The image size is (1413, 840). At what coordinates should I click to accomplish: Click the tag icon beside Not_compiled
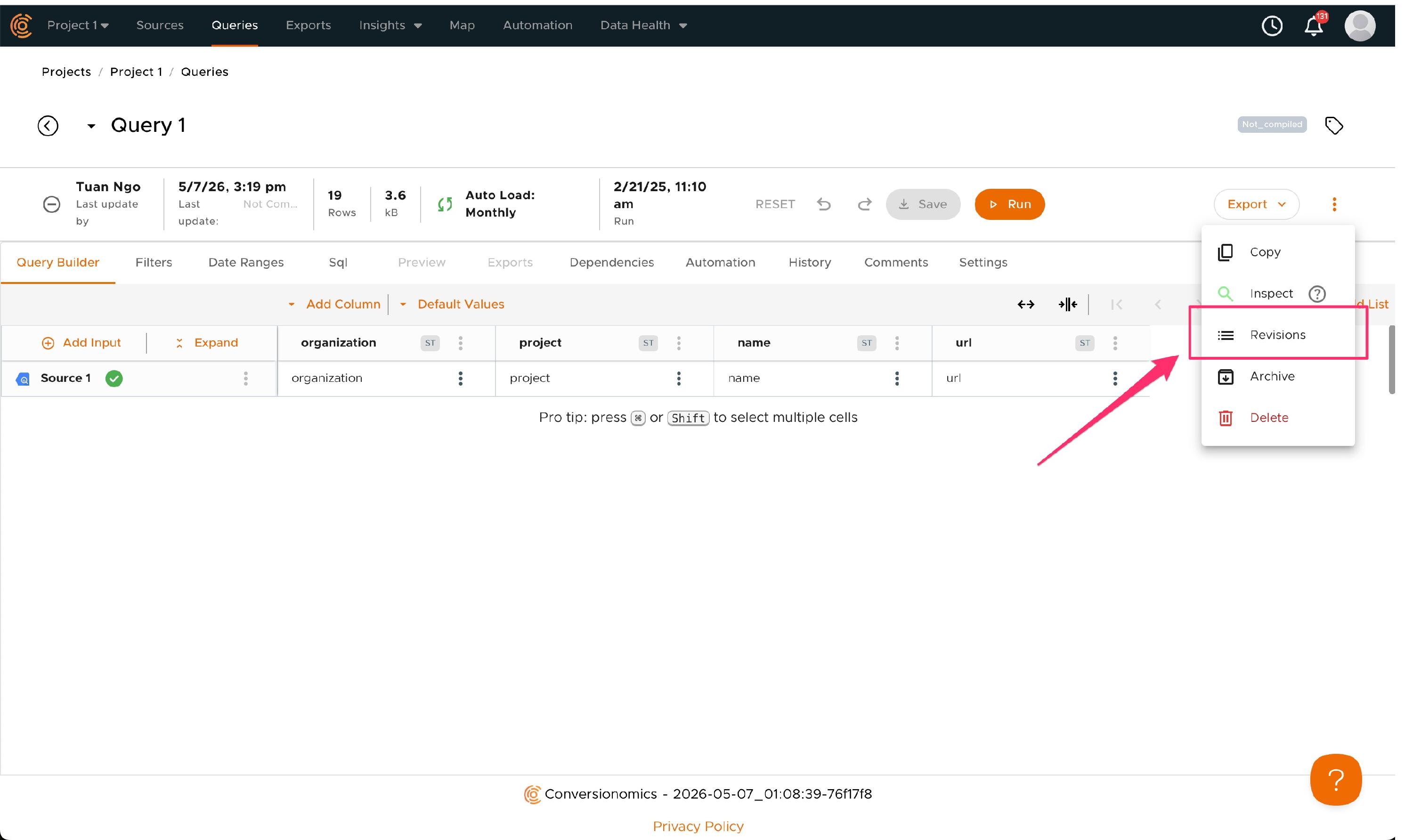pos(1334,125)
